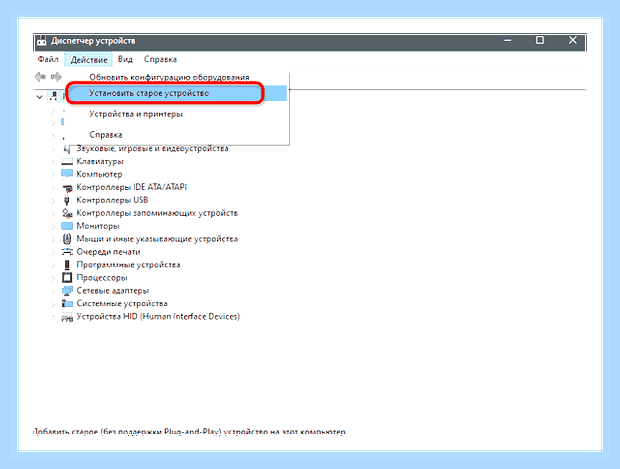Select Очереди печати row

point(108,252)
